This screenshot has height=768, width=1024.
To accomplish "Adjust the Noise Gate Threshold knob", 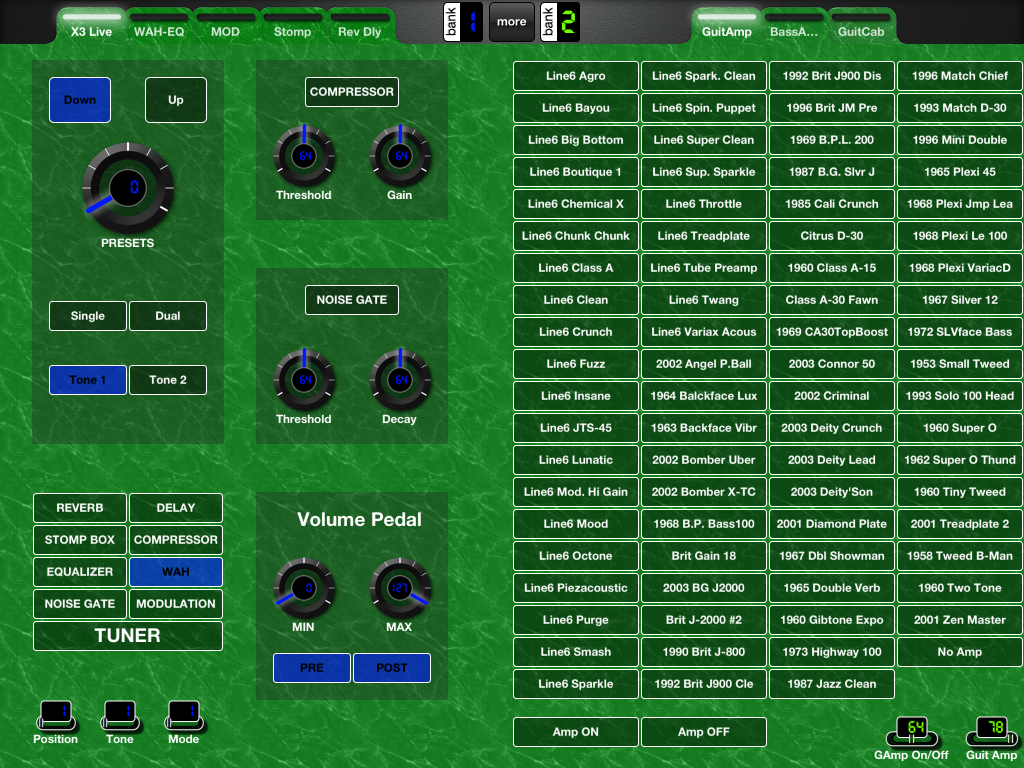I will tap(304, 380).
